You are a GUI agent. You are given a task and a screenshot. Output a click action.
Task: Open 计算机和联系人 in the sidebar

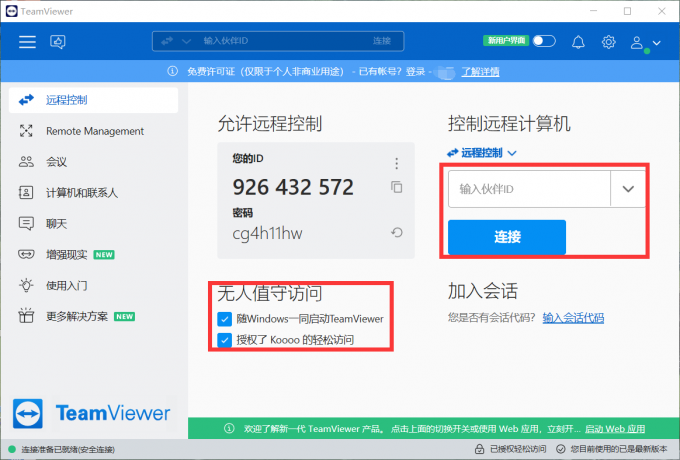point(93,192)
